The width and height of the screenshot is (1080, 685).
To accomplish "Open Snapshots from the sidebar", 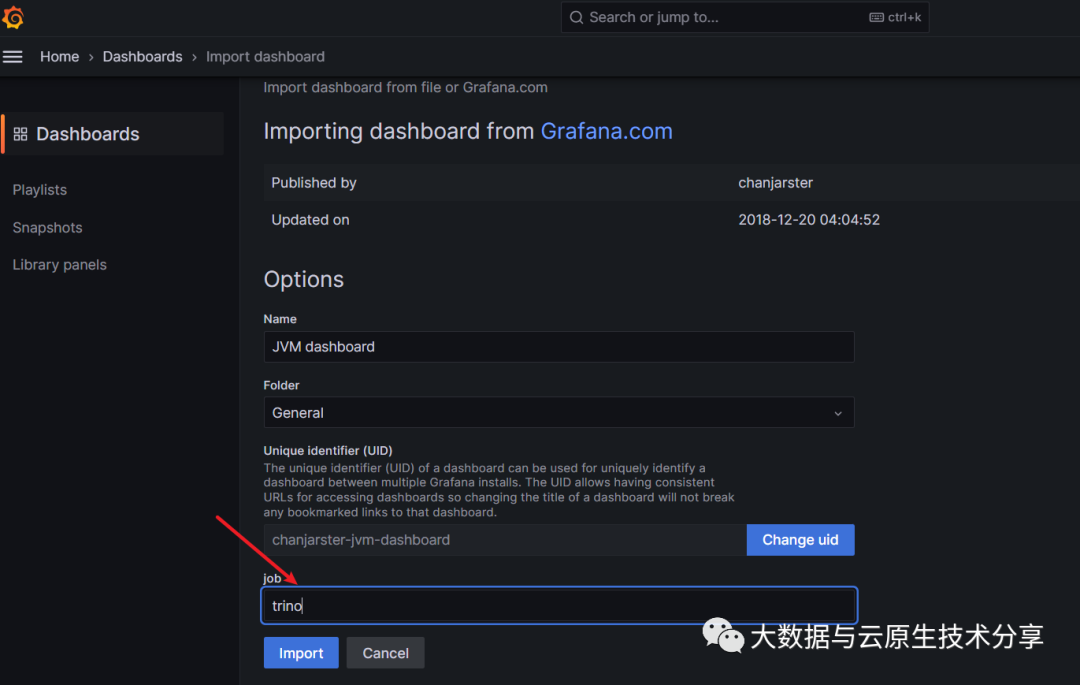I will click(x=47, y=227).
